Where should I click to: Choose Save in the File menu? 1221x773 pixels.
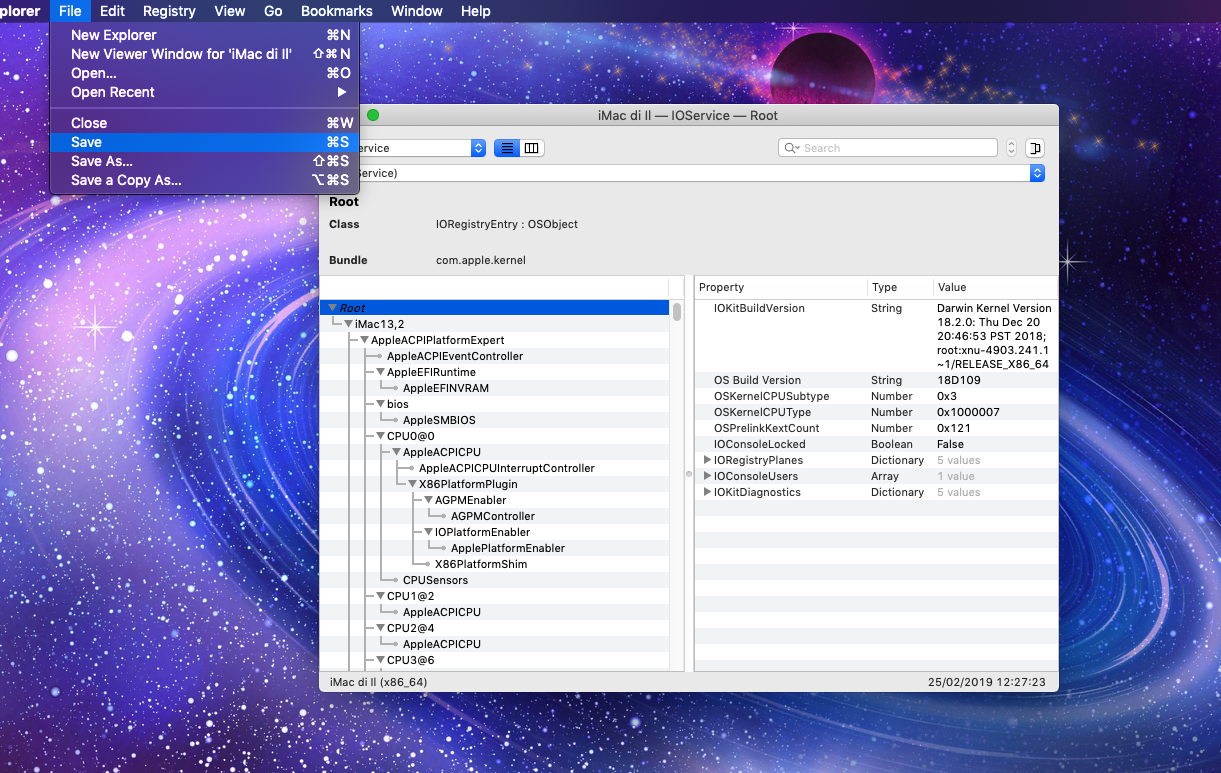[x=204, y=142]
